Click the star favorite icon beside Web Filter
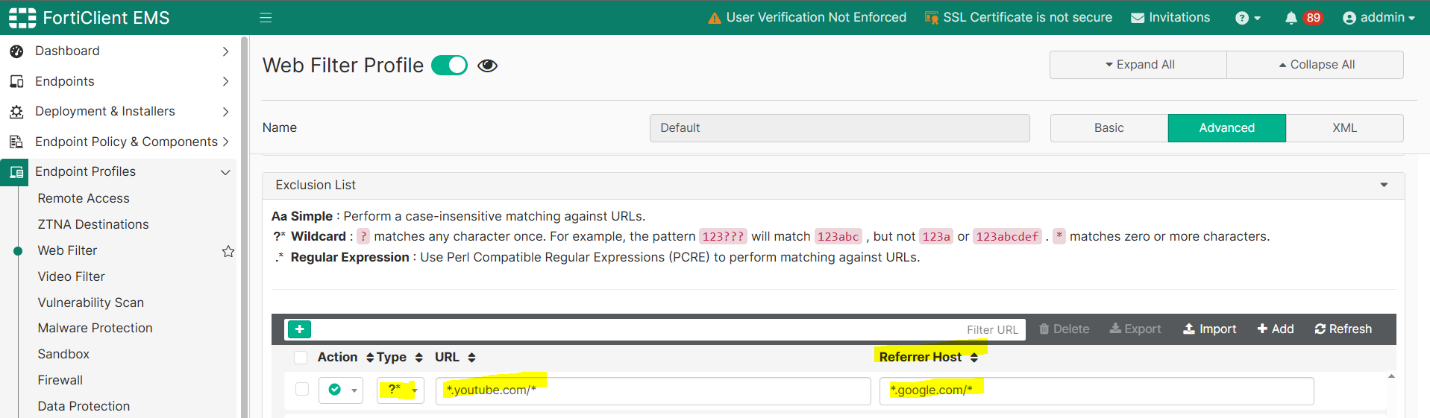This screenshot has width=1430, height=418. pyautogui.click(x=228, y=251)
